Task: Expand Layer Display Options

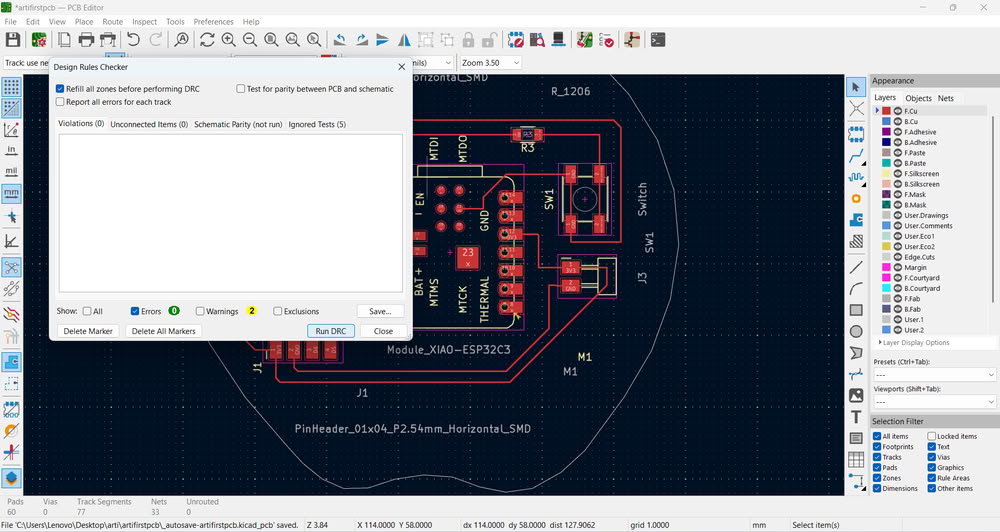Action: click(914, 343)
